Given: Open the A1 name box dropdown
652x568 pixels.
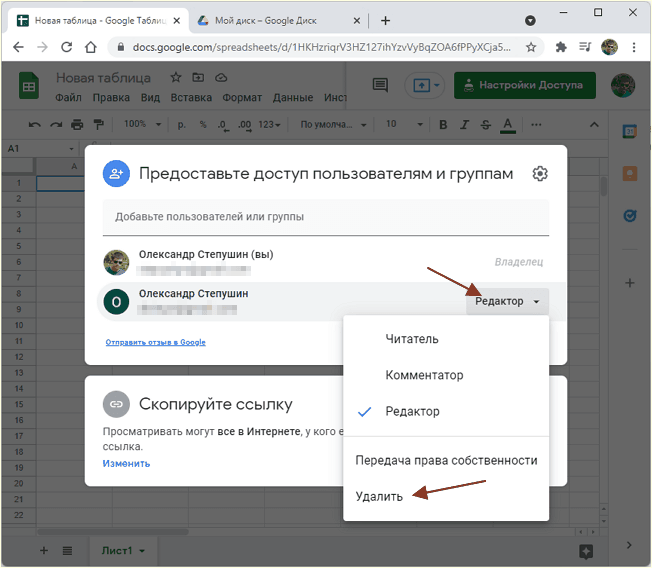Looking at the screenshot, I should coord(71,149).
